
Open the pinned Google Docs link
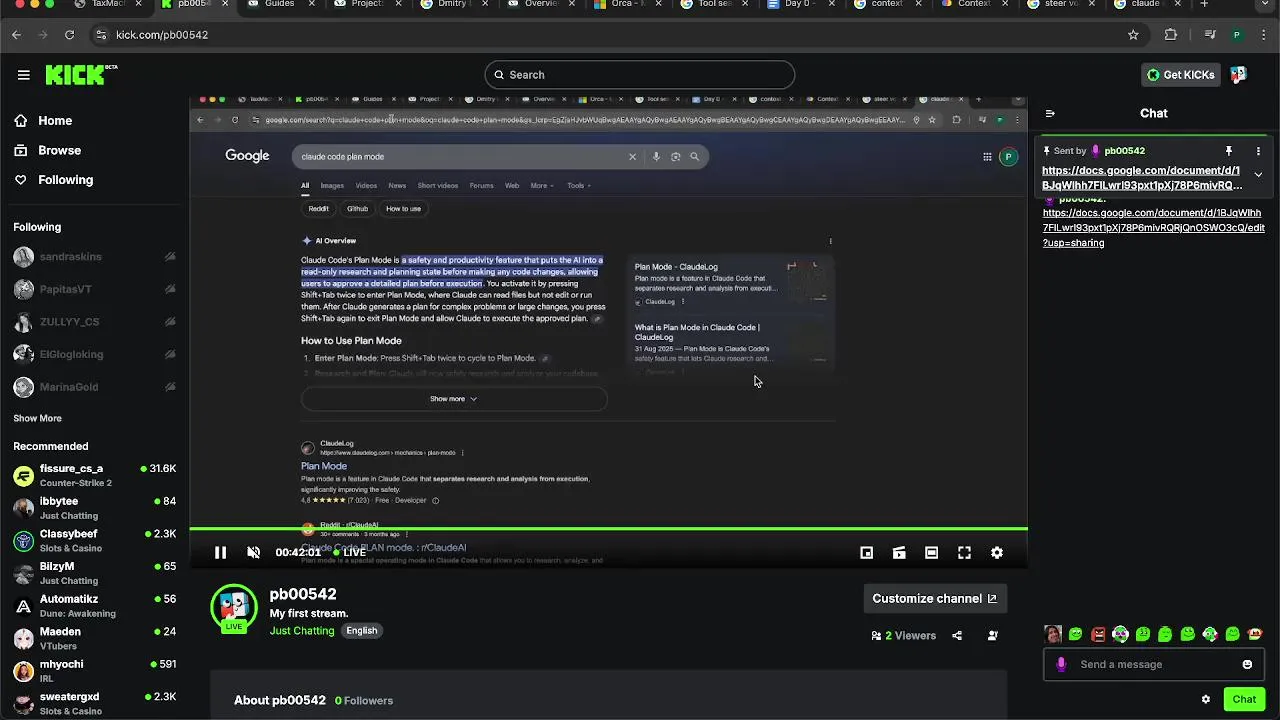1142,178
